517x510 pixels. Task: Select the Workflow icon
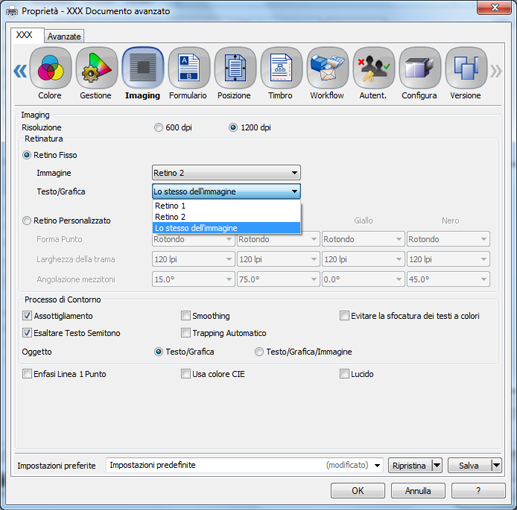coord(327,68)
